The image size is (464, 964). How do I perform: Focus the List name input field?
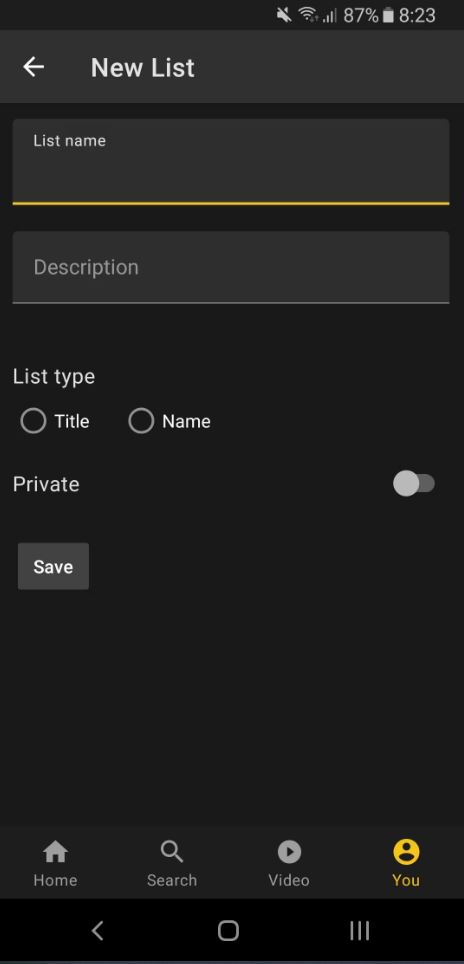[230, 161]
